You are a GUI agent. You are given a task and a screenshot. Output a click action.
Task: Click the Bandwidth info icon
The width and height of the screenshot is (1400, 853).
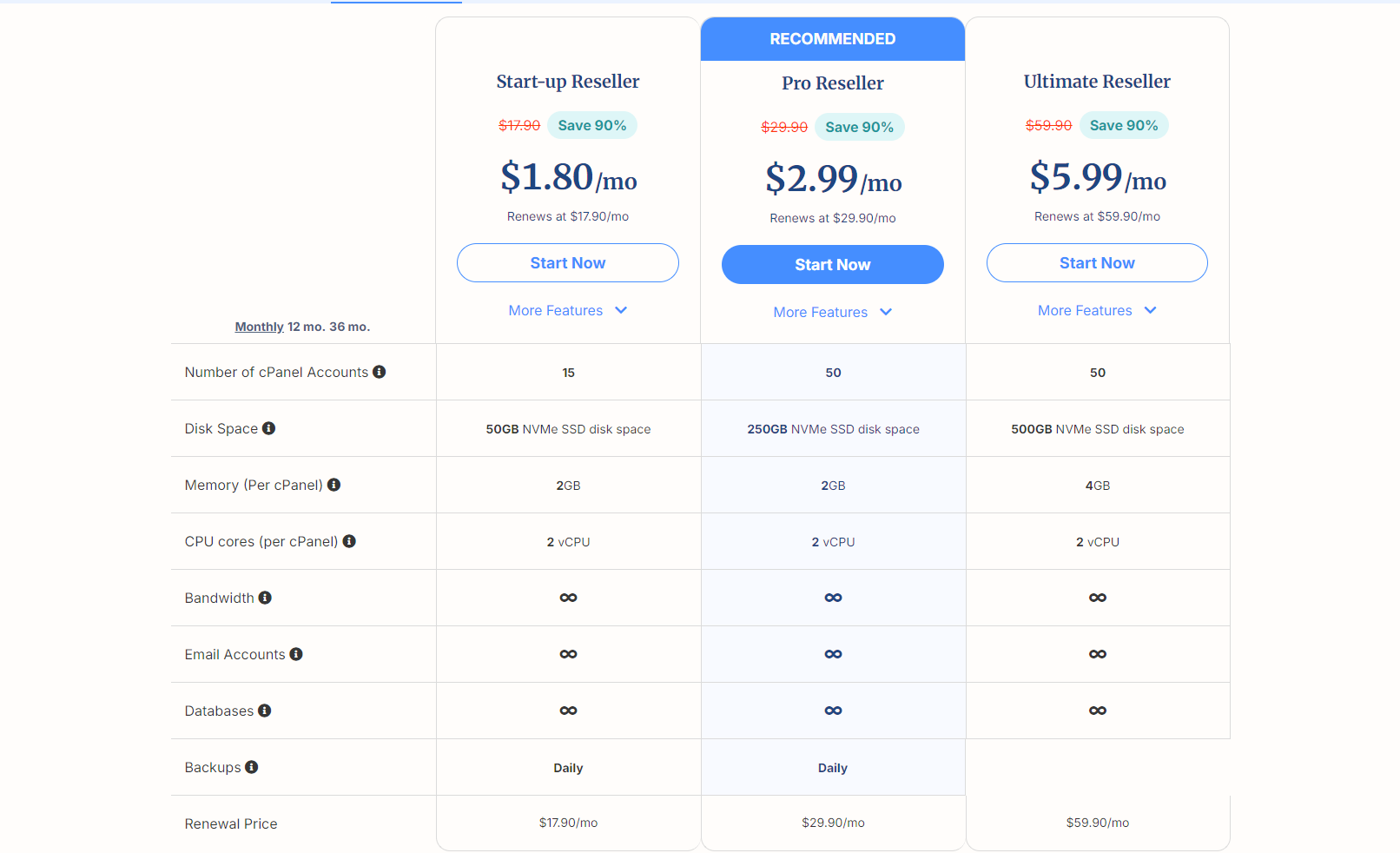[266, 598]
